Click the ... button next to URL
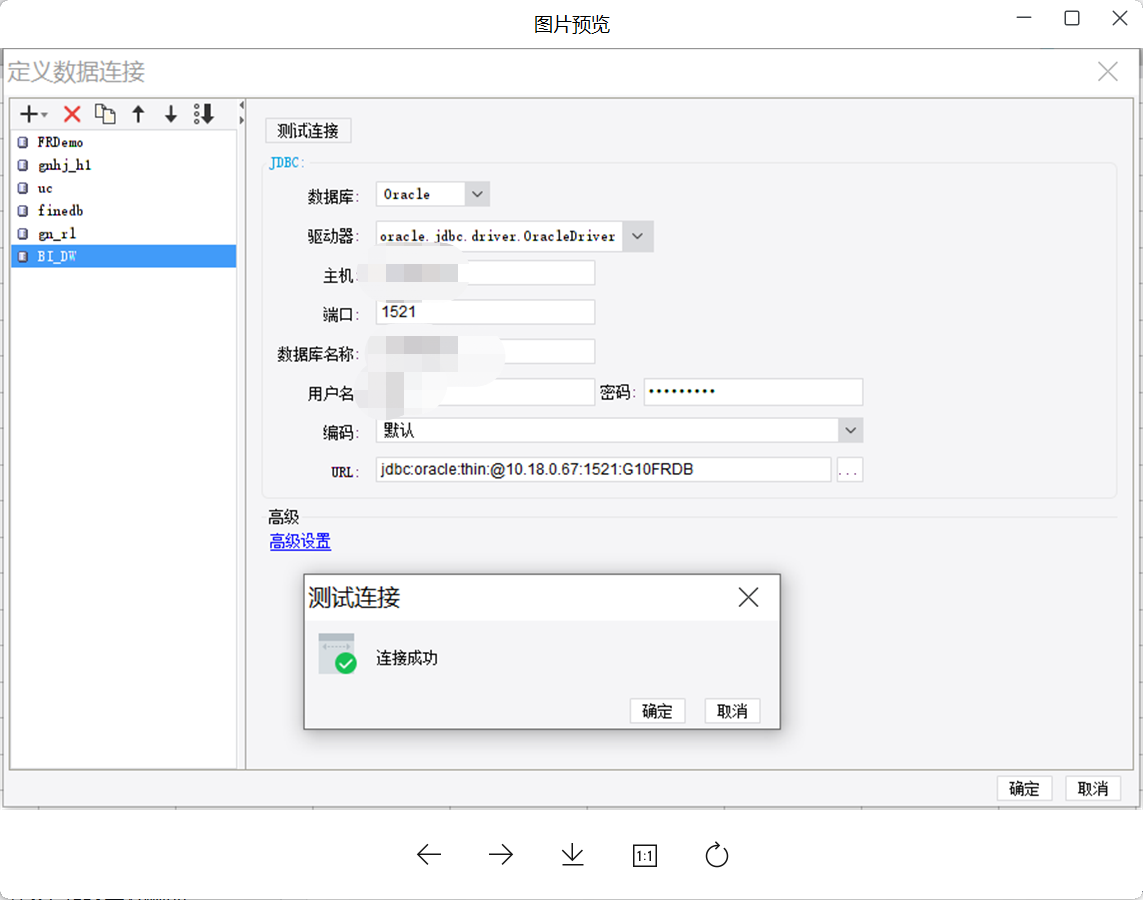This screenshot has width=1143, height=900. tap(849, 470)
